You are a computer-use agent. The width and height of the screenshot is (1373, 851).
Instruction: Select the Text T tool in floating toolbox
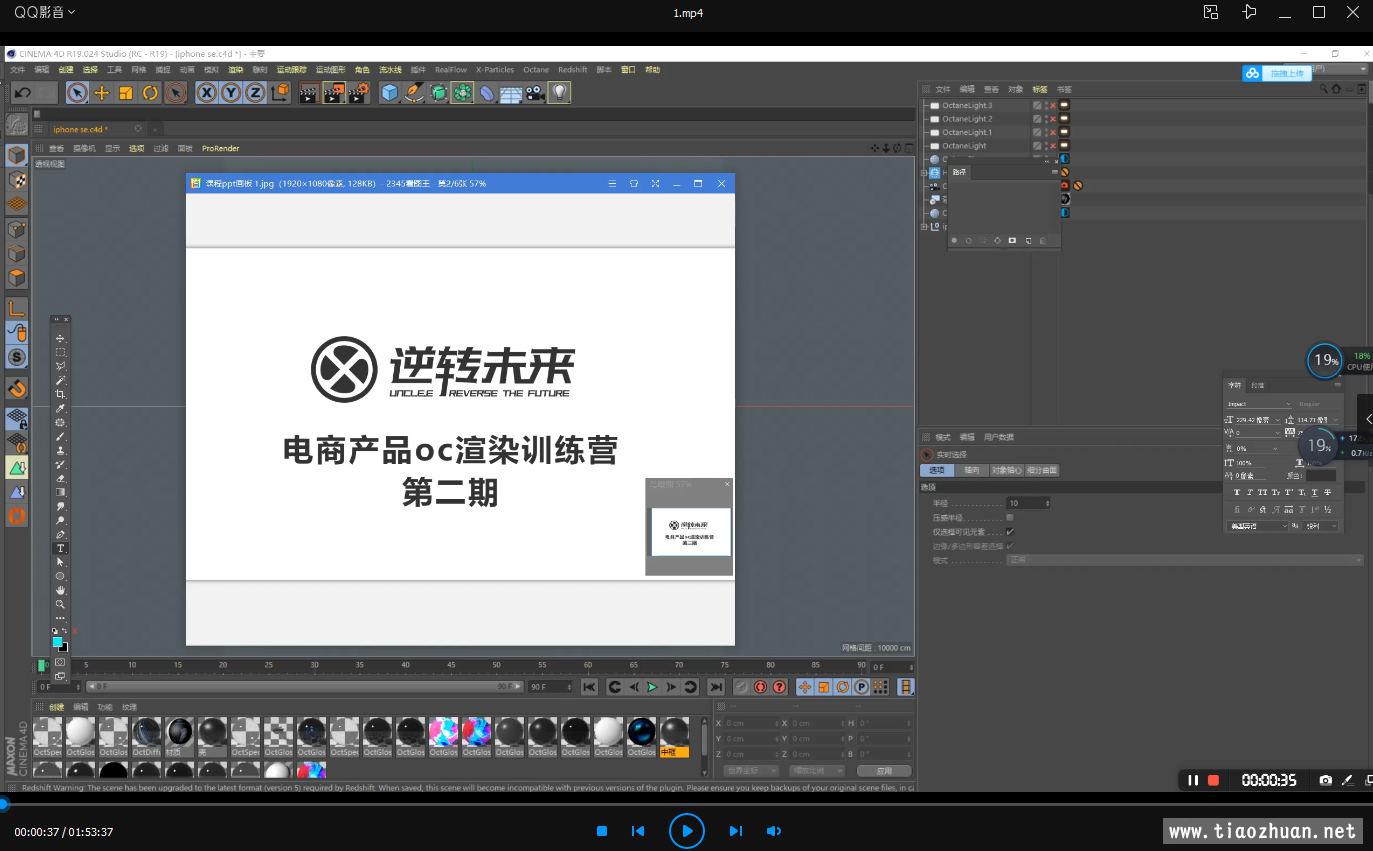[60, 548]
